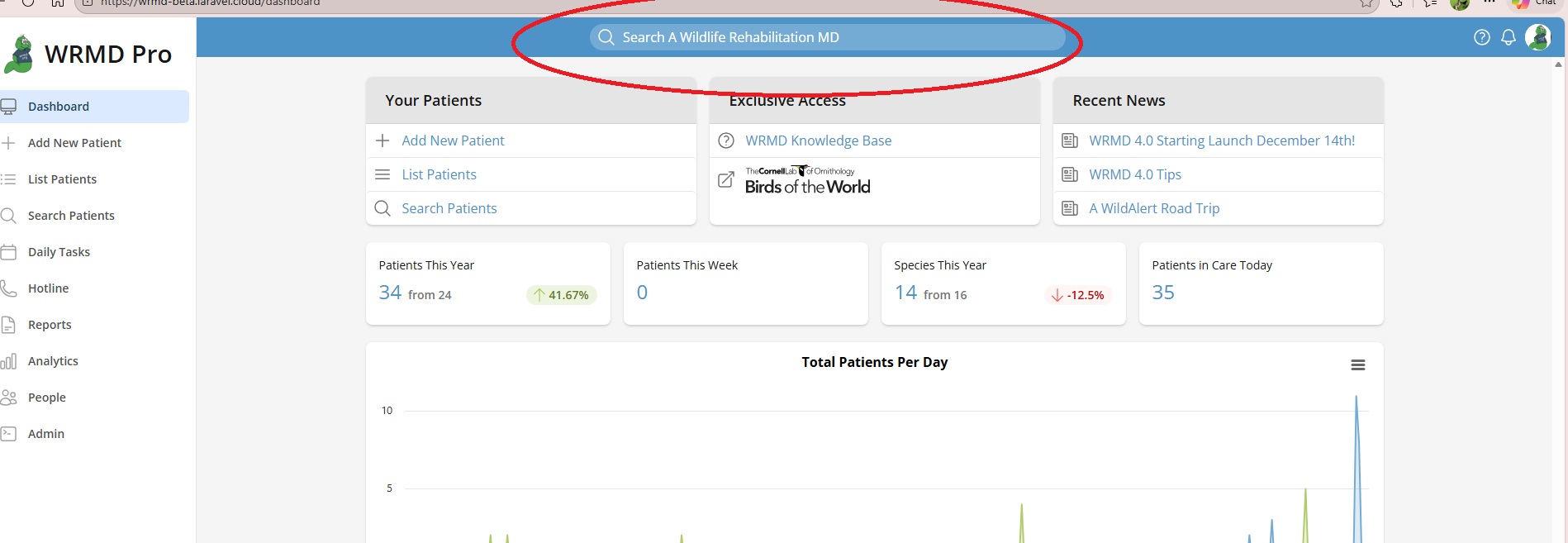Open the Total Patients Per Day chart menu

(x=1357, y=365)
